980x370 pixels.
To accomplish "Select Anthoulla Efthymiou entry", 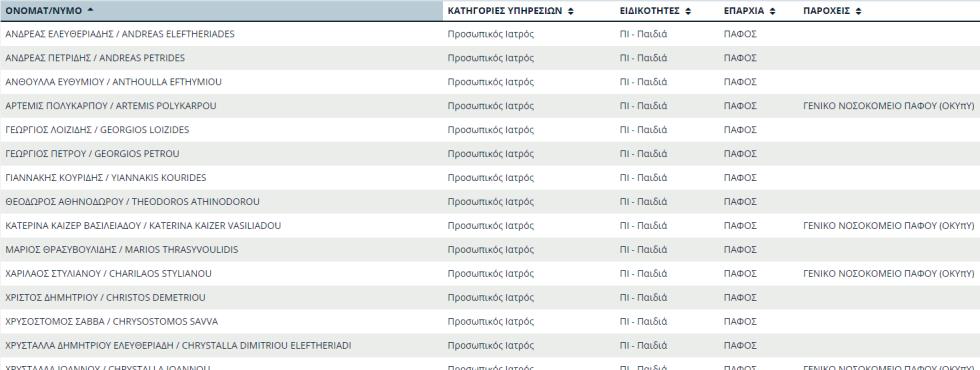I will tap(113, 82).
